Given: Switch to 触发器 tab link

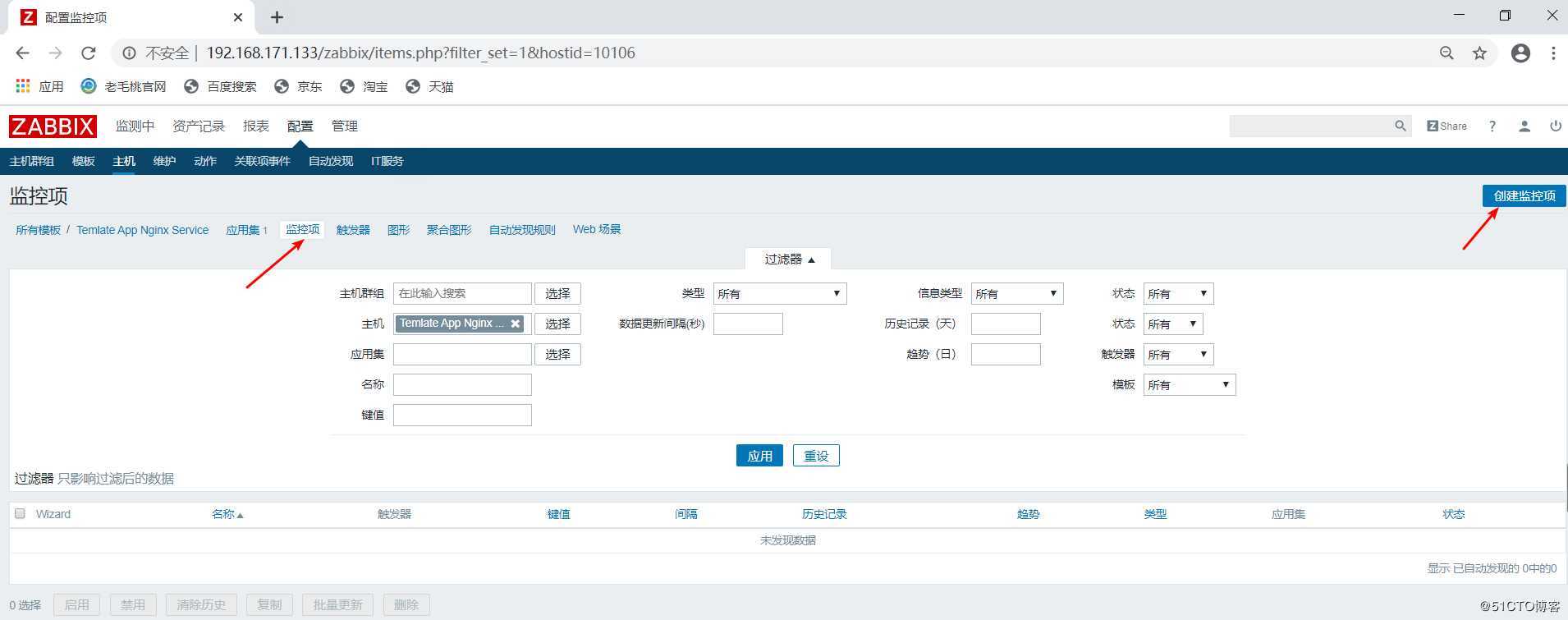Looking at the screenshot, I should tap(353, 230).
